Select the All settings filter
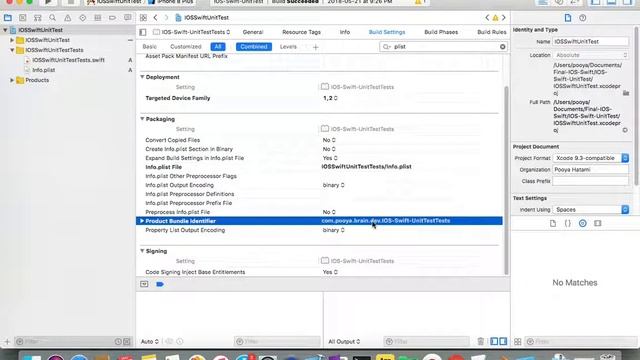 point(218,47)
